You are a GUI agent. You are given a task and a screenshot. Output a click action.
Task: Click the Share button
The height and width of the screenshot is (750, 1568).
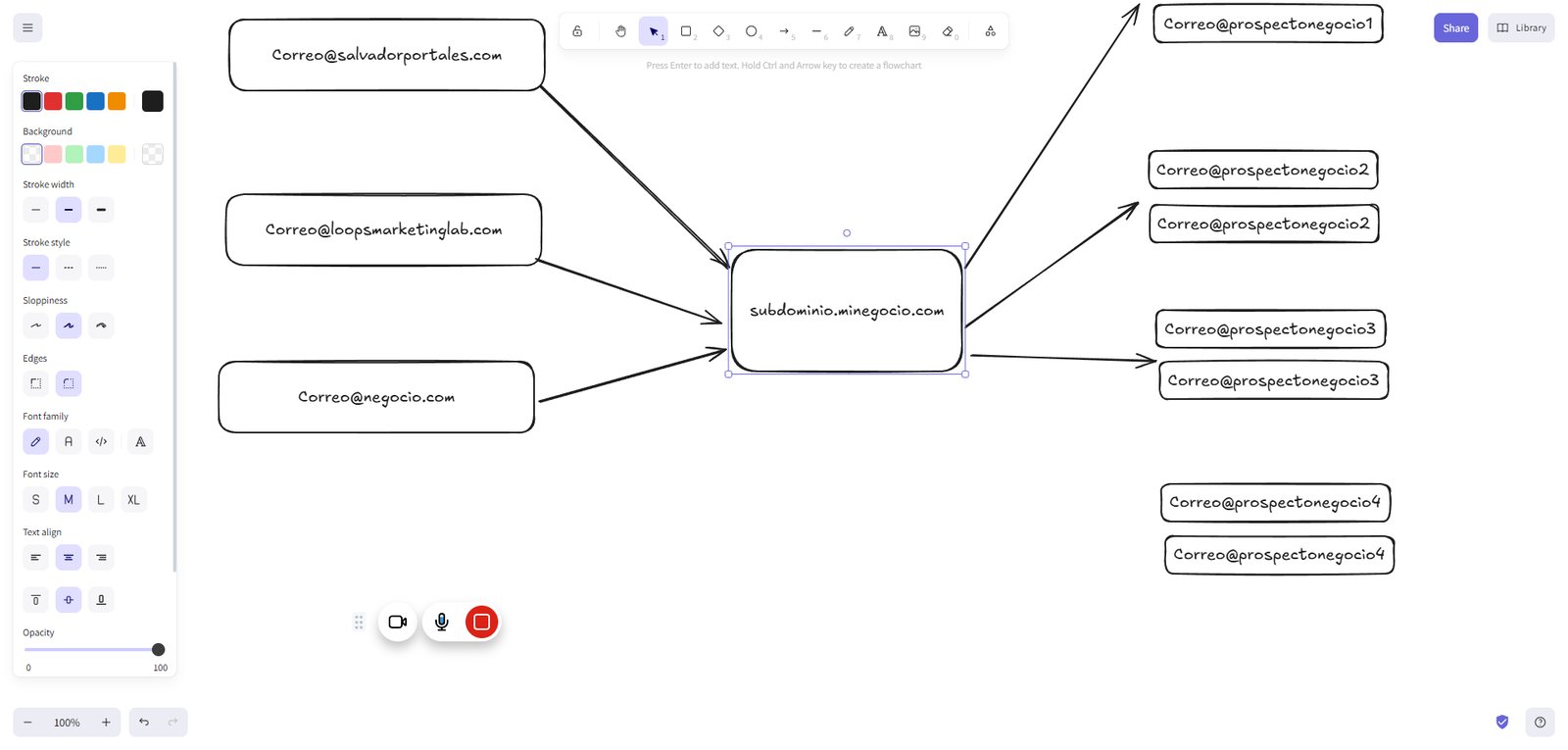click(1455, 27)
